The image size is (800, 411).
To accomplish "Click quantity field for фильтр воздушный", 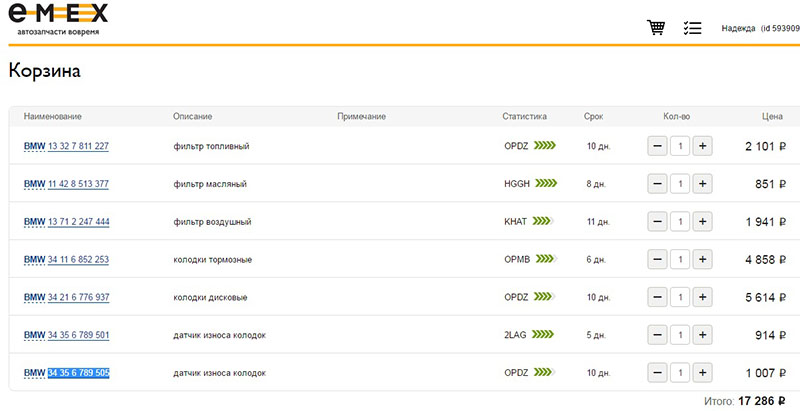I will 680,222.
